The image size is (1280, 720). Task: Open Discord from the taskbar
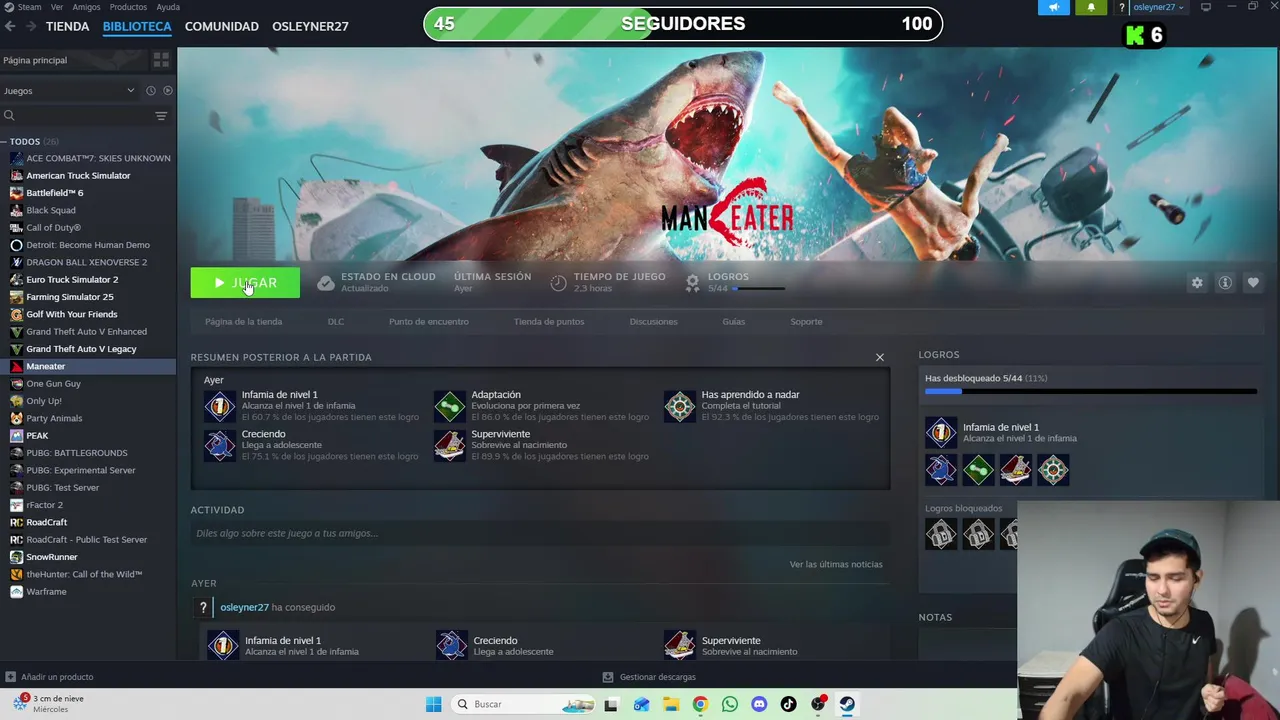759,704
